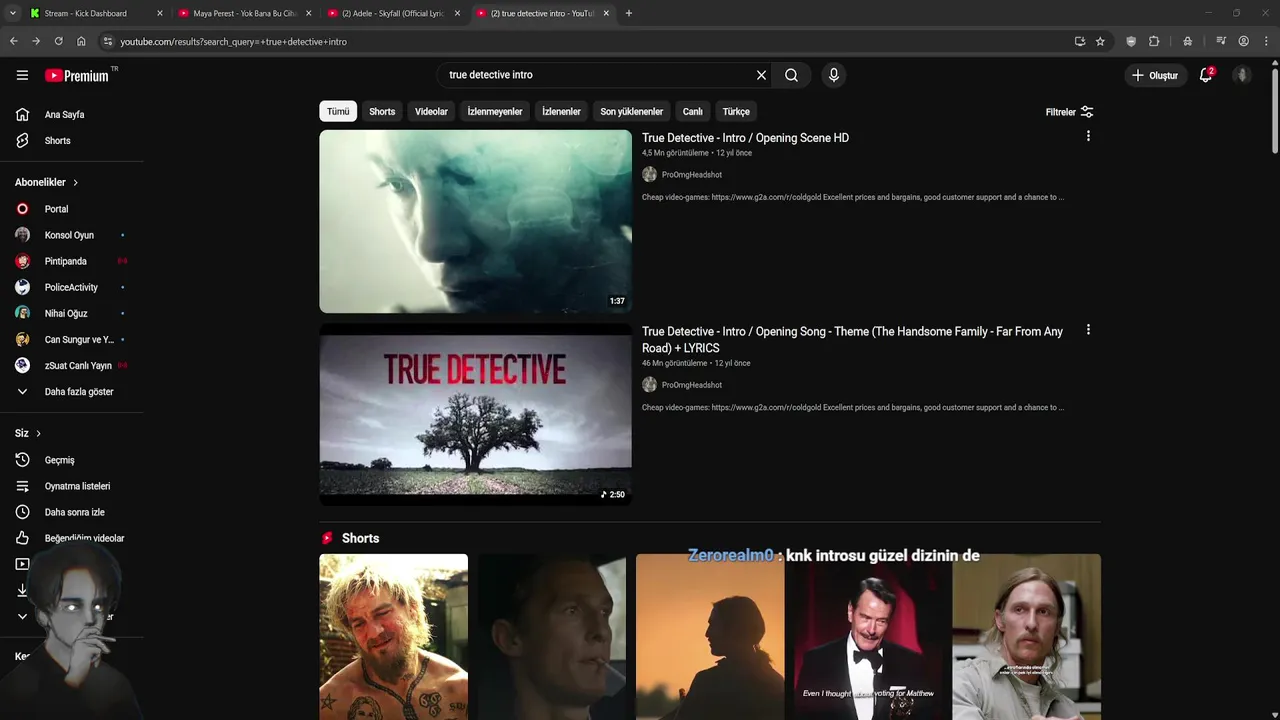The width and height of the screenshot is (1280, 720).
Task: Clear the search box with X icon
Action: coord(761,75)
